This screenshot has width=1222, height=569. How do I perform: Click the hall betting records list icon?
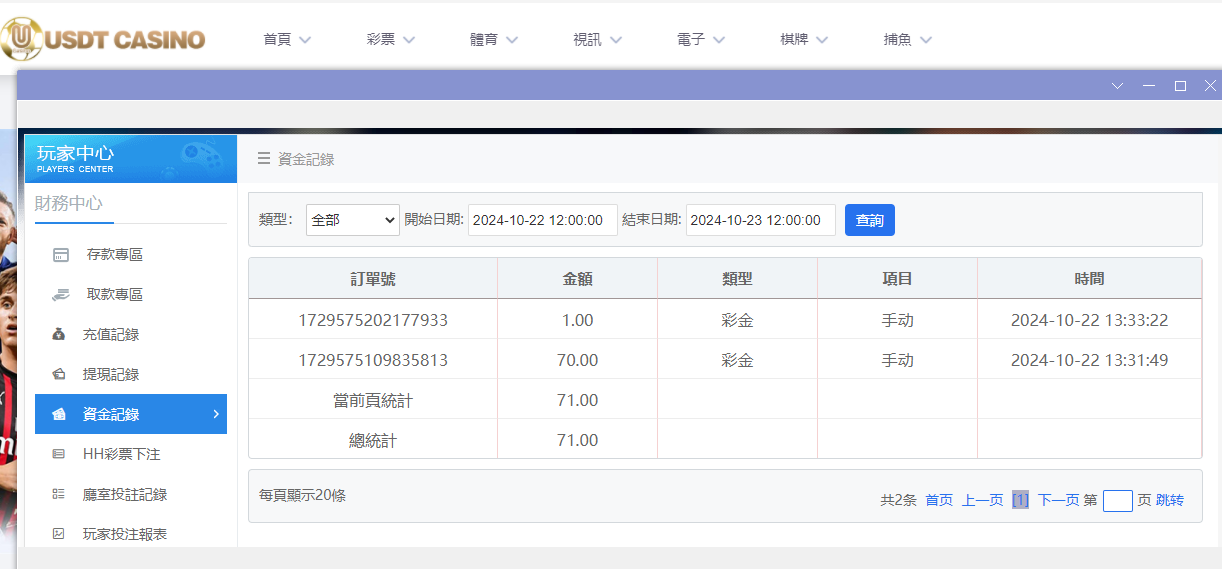click(59, 495)
